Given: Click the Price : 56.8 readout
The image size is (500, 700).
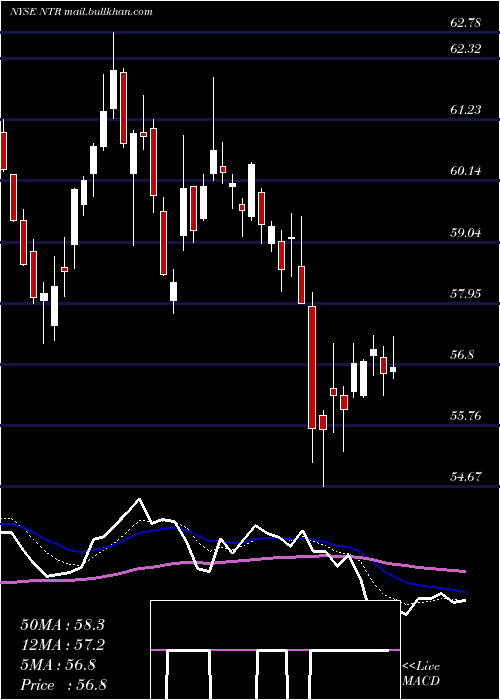Looking at the screenshot, I should 63,685.
